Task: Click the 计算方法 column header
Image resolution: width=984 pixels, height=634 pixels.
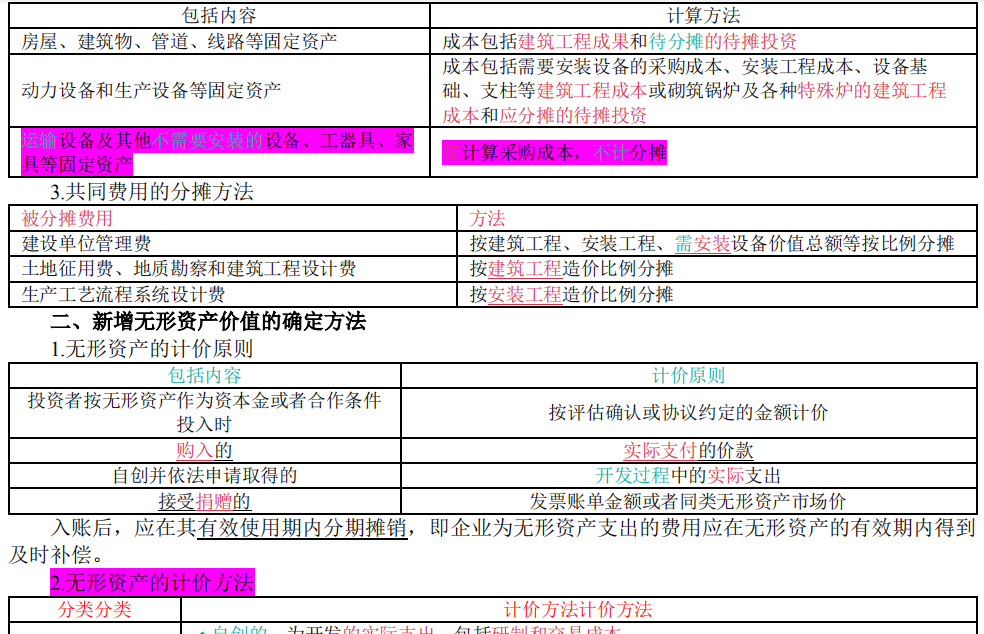Action: click(x=706, y=13)
